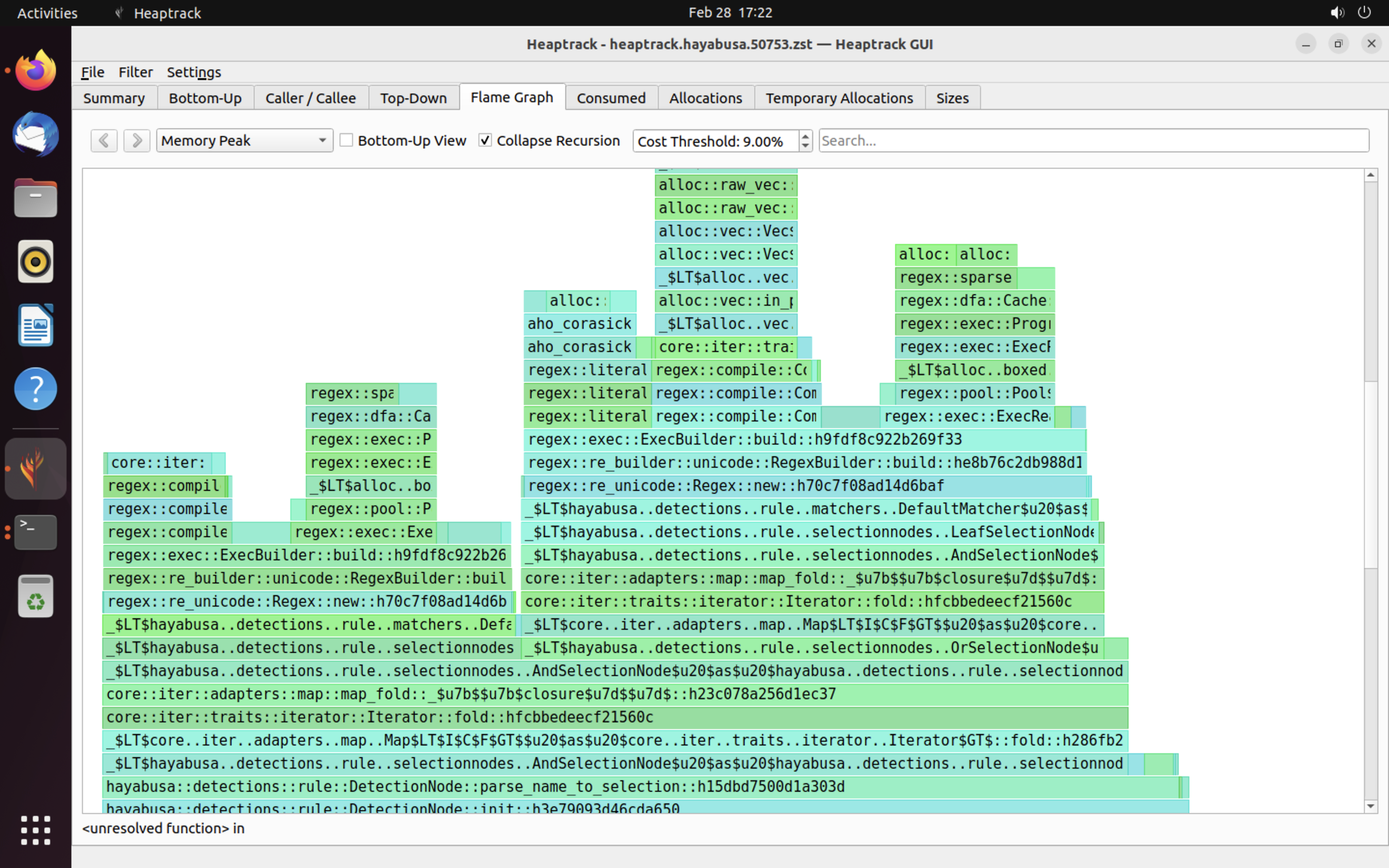Open the Memory Peak cost dropdown

[x=245, y=141]
